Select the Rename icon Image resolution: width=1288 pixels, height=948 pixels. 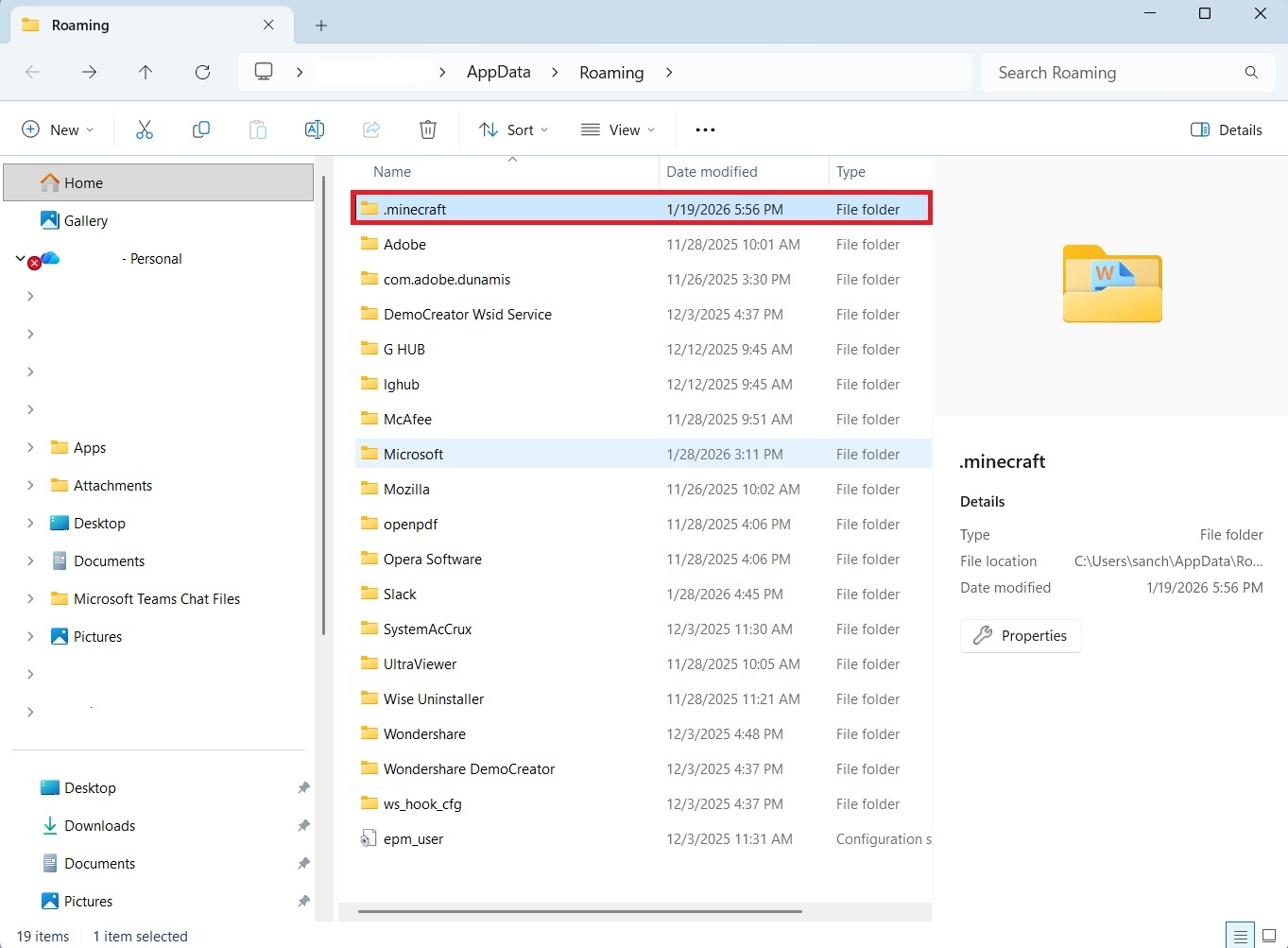pyautogui.click(x=314, y=129)
